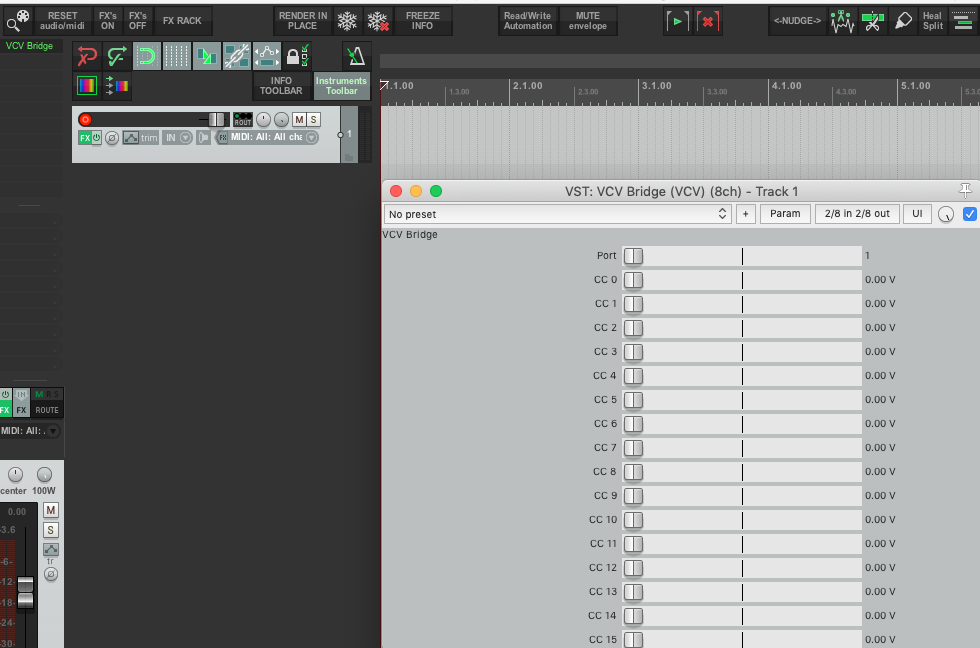Click the UI button in VCV Bridge

click(x=917, y=214)
